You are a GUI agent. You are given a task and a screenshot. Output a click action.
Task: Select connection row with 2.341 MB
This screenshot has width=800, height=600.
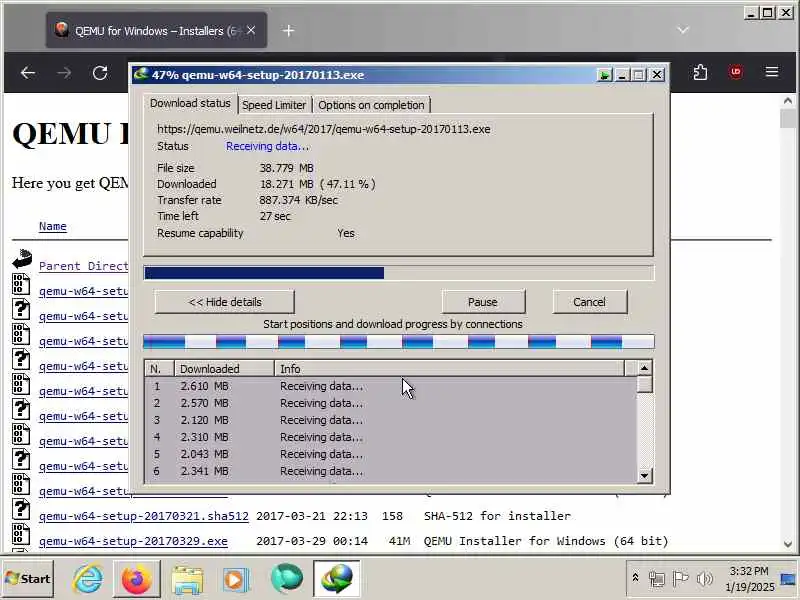click(391, 471)
